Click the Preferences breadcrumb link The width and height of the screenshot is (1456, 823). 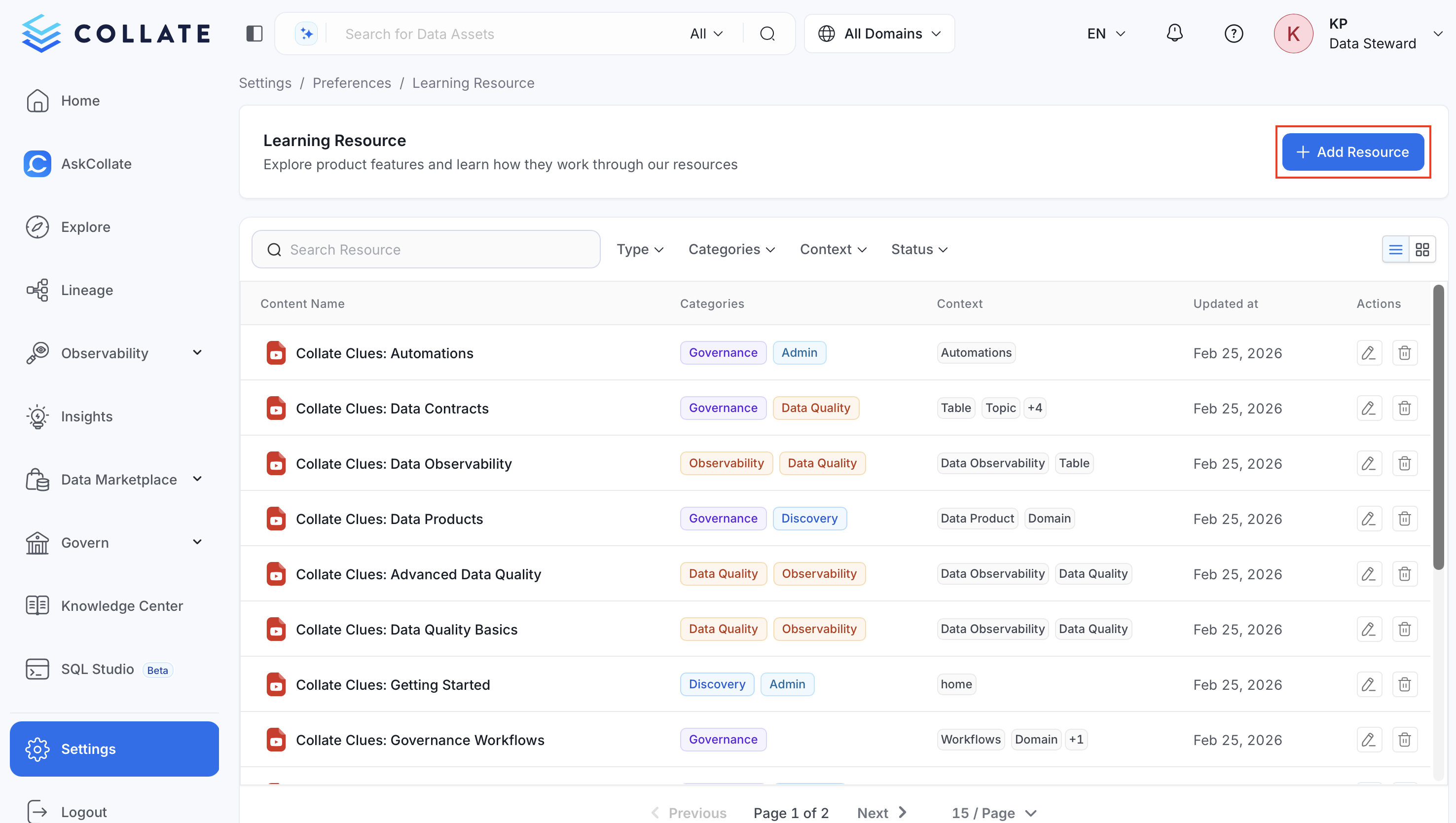point(352,83)
